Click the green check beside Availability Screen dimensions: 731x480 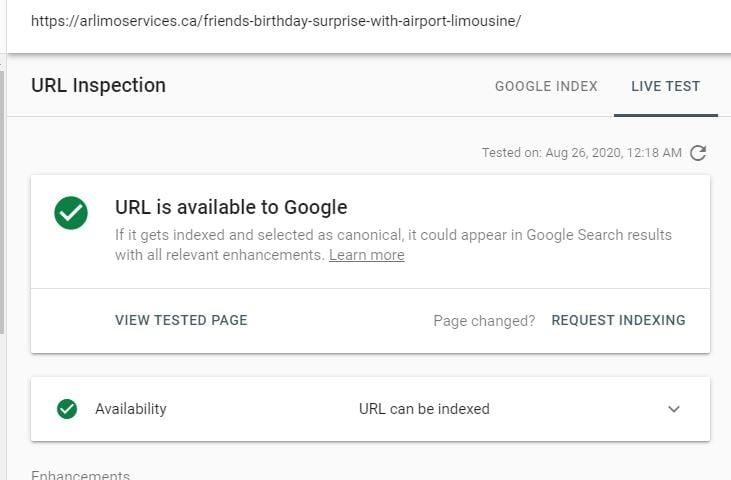[67, 409]
